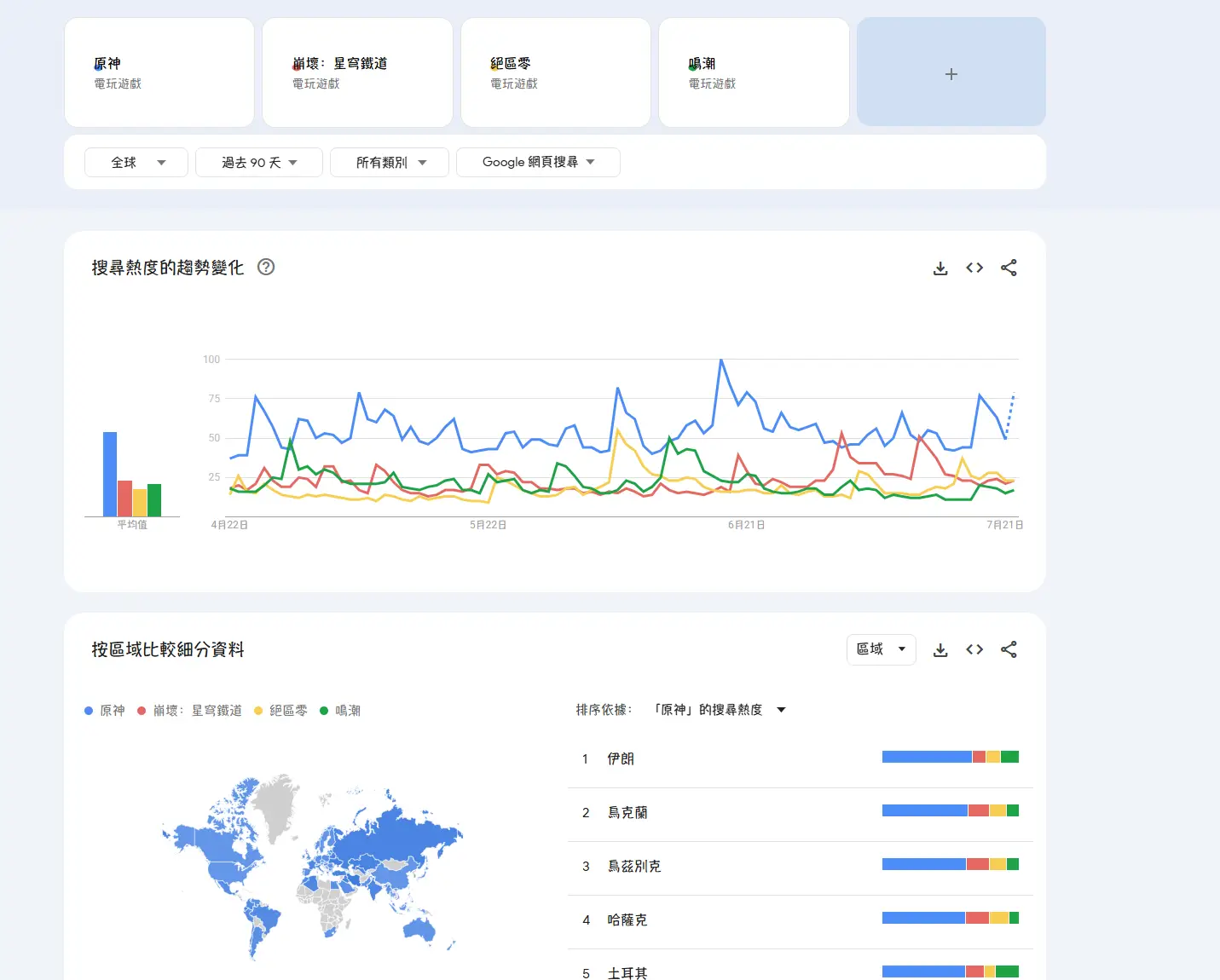Click the 搜尋熱度的趨勢變化 heading
This screenshot has height=980, width=1220.
tap(168, 268)
